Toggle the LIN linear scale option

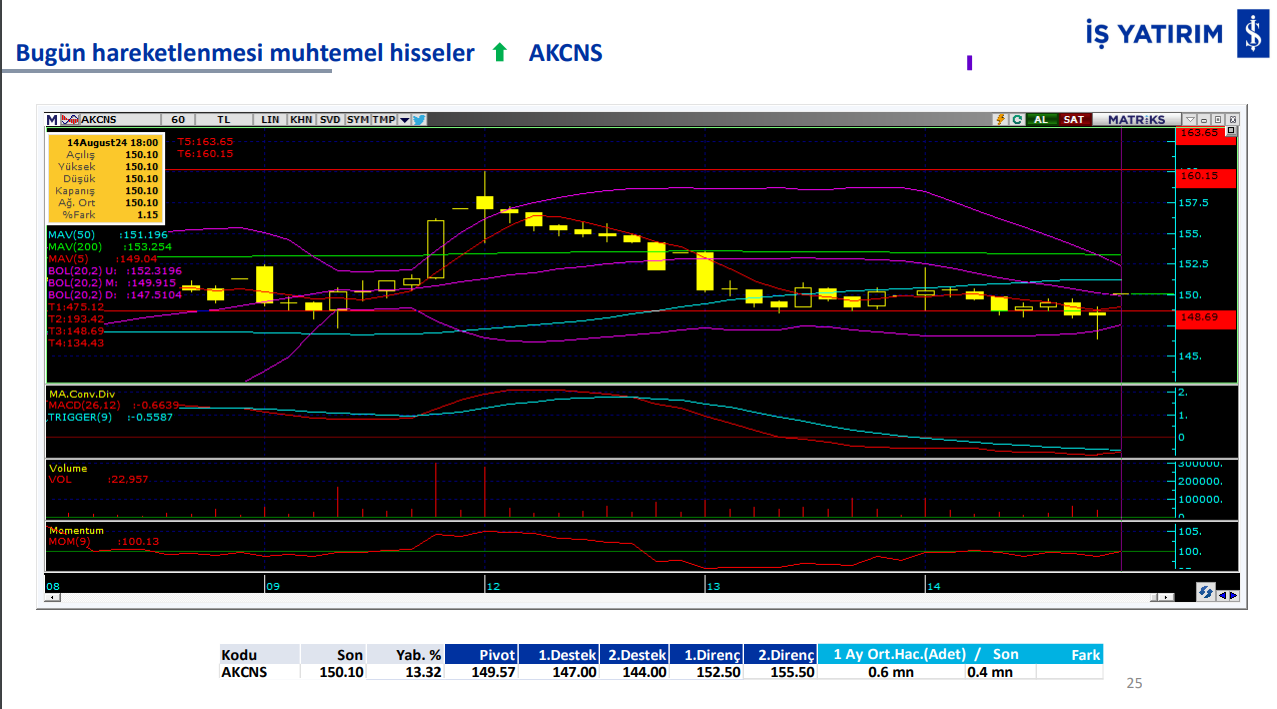click(270, 119)
